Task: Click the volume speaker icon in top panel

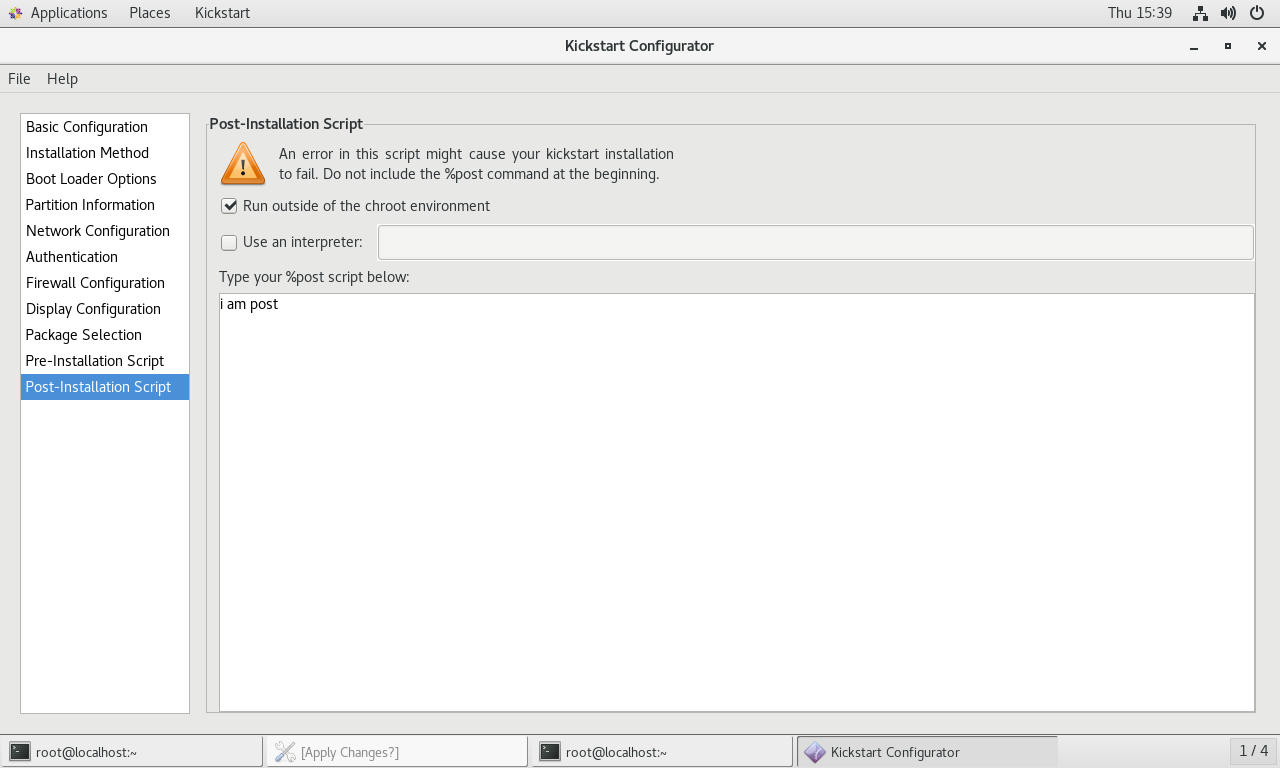Action: [x=1228, y=13]
